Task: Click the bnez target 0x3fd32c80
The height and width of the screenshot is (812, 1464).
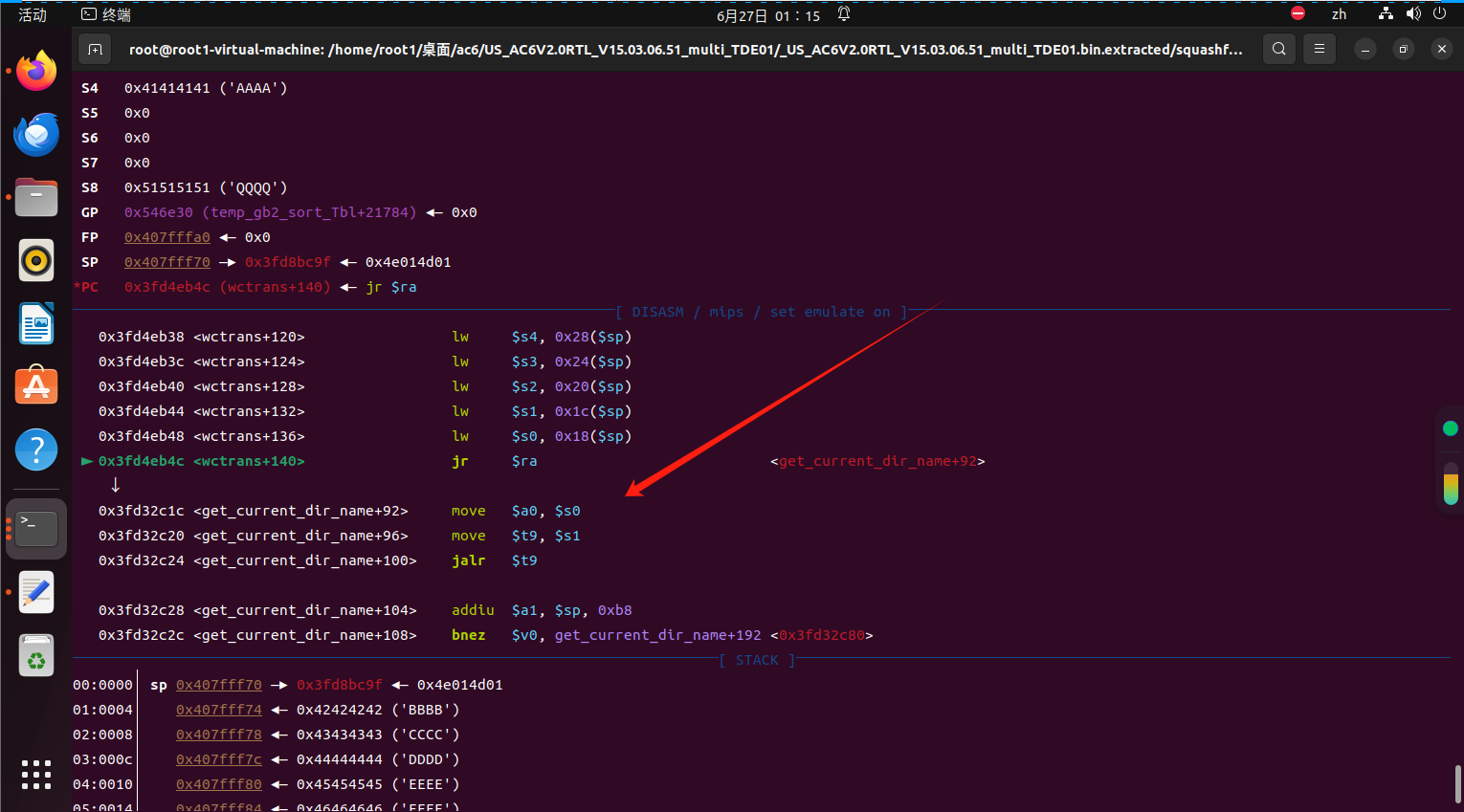Action: coord(822,635)
